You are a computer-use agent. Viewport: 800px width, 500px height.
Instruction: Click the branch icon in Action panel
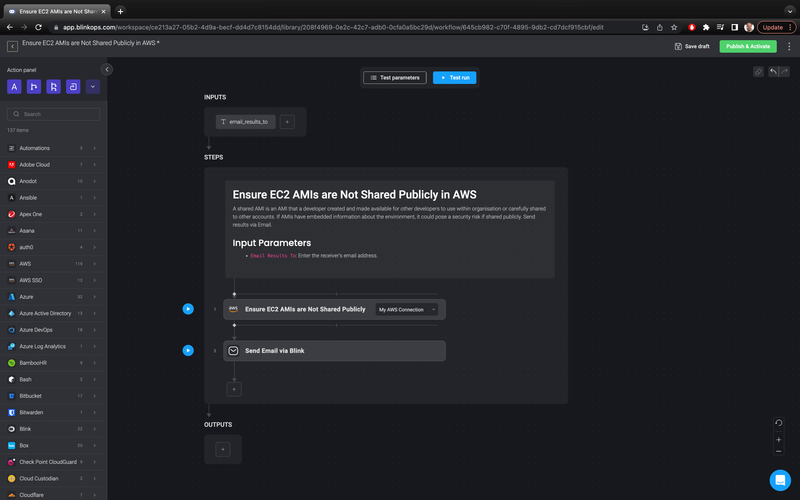(34, 87)
